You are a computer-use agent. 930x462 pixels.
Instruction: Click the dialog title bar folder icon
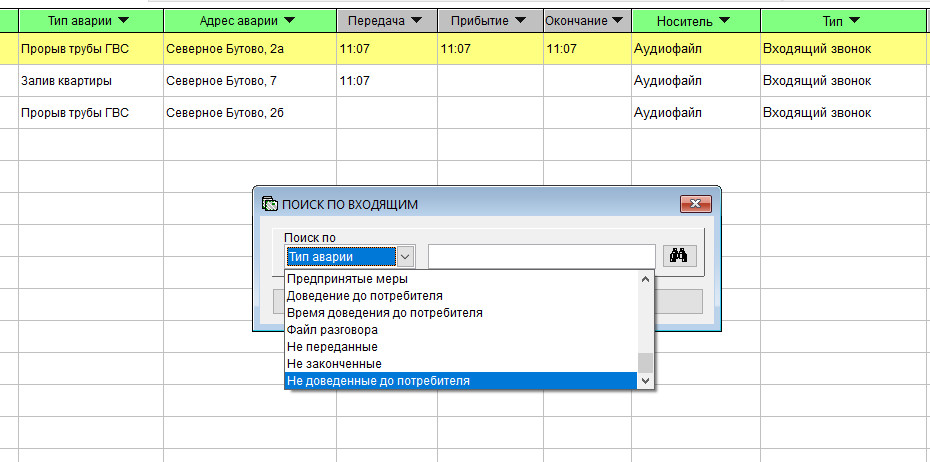tap(269, 204)
